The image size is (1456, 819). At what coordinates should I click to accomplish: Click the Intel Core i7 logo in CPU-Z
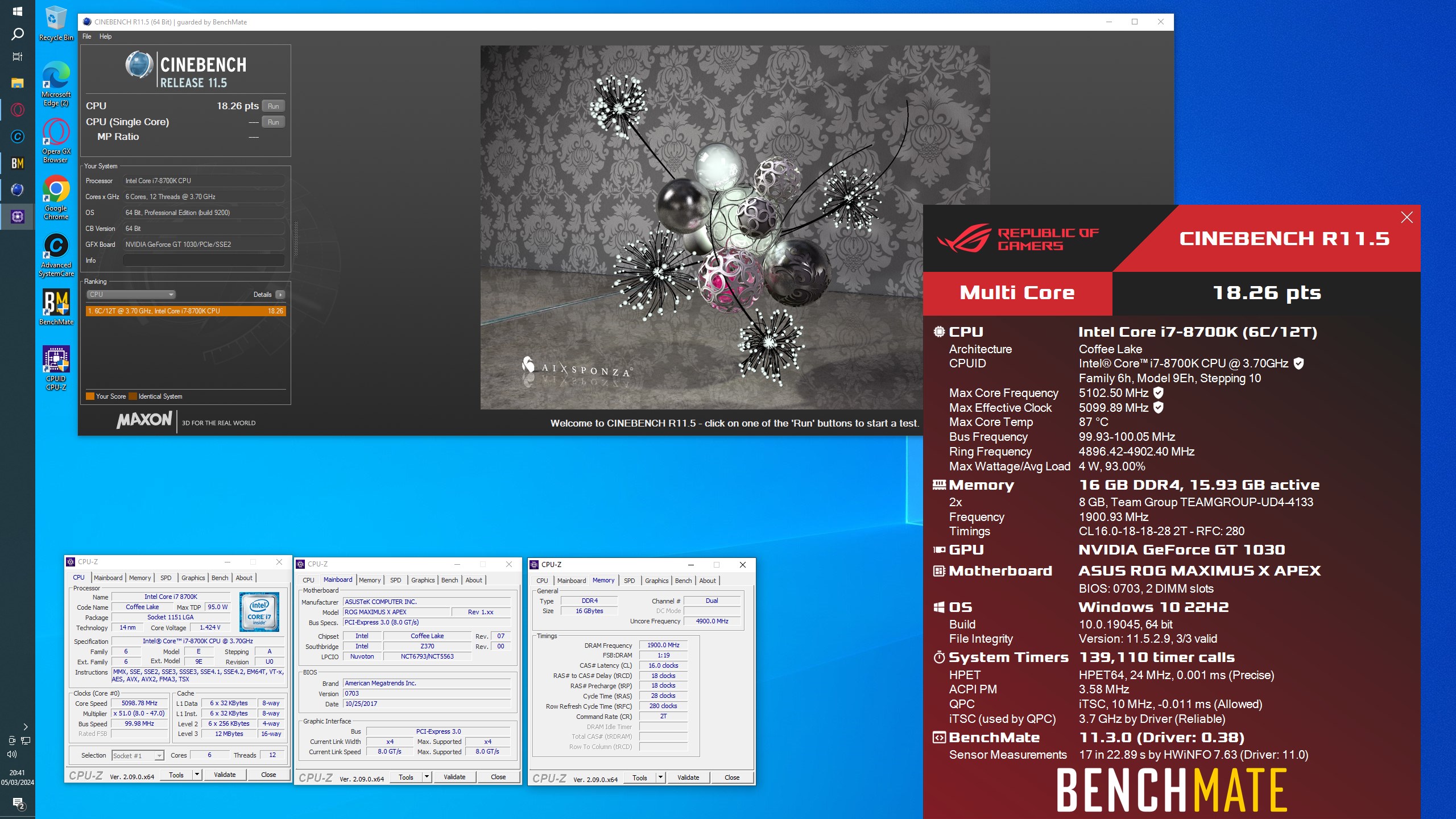click(x=259, y=612)
